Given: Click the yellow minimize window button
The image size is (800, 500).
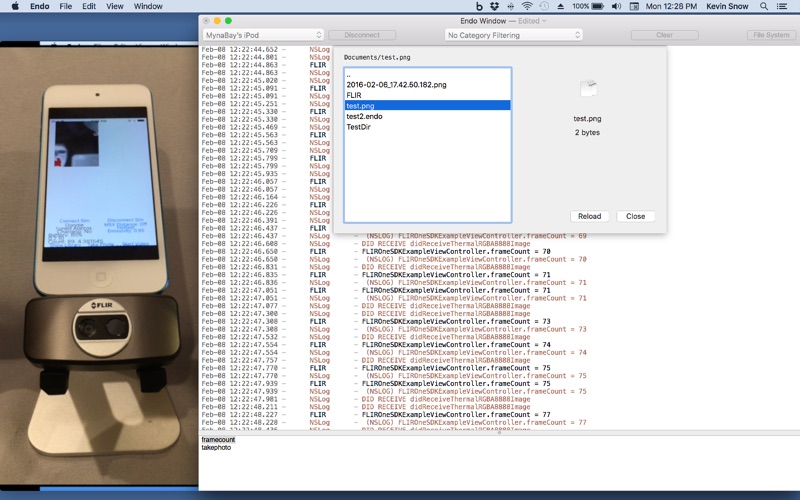Looking at the screenshot, I should click(217, 21).
